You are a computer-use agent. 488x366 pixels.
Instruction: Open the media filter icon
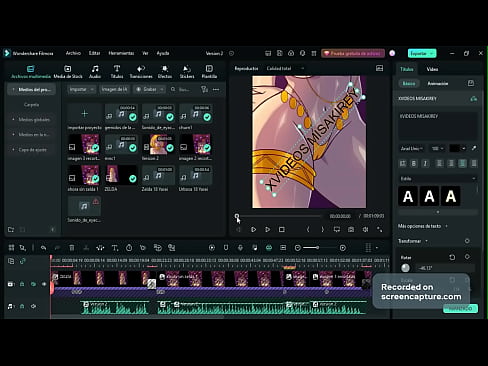(204, 89)
